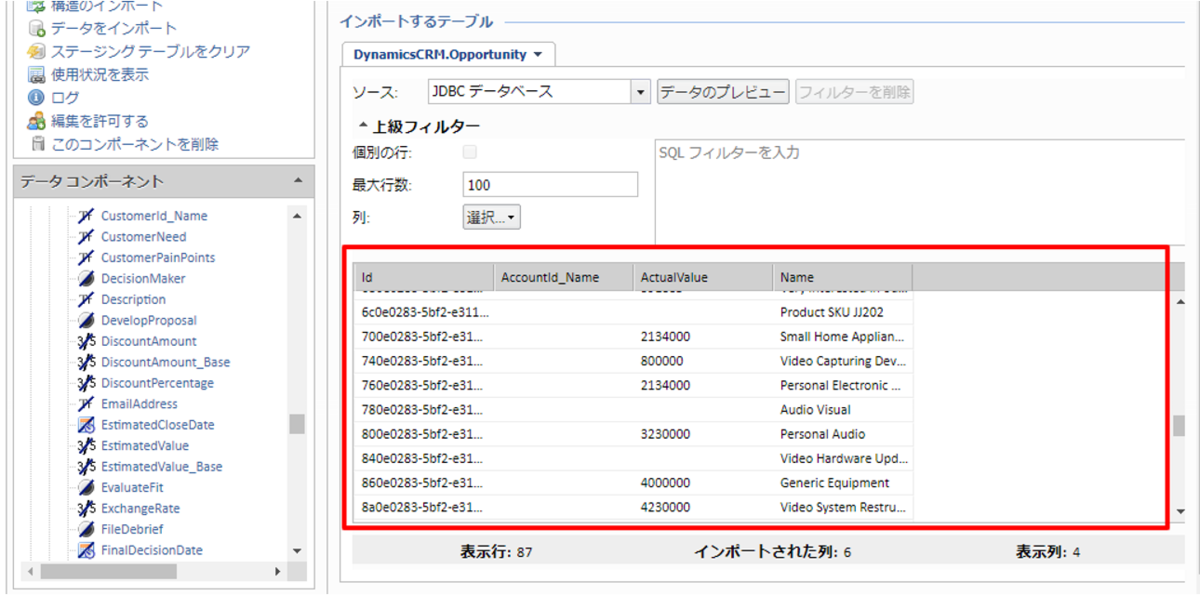This screenshot has height=595, width=1200.
Task: Click the EmailAddress field type icon
Action: [x=86, y=404]
